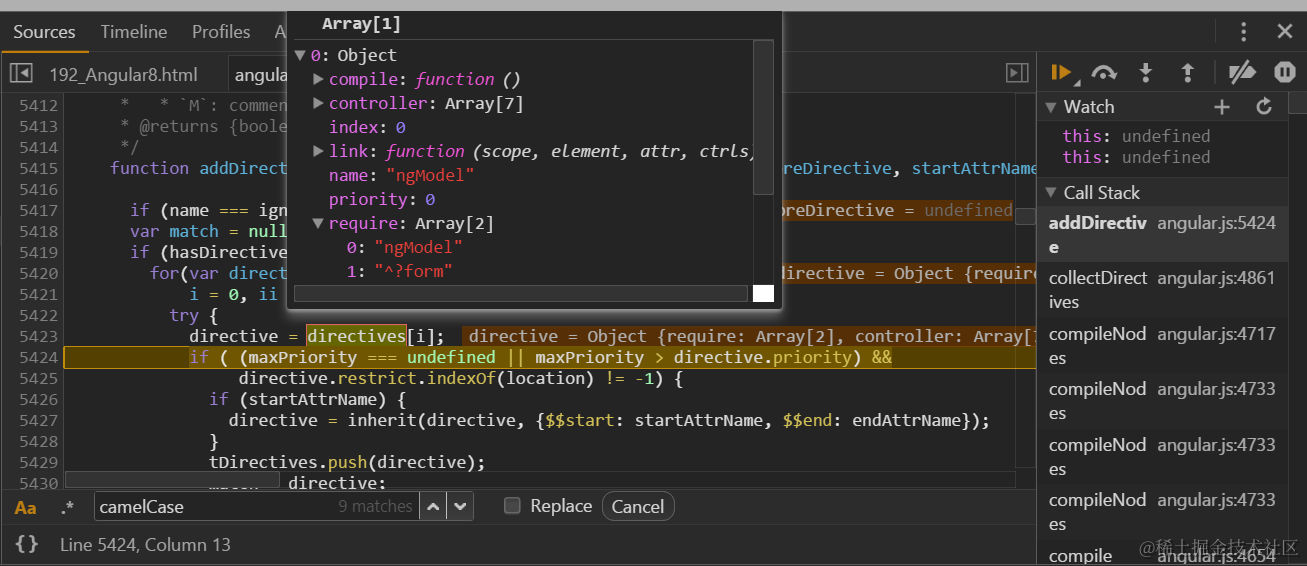Step over next function call

click(1104, 73)
